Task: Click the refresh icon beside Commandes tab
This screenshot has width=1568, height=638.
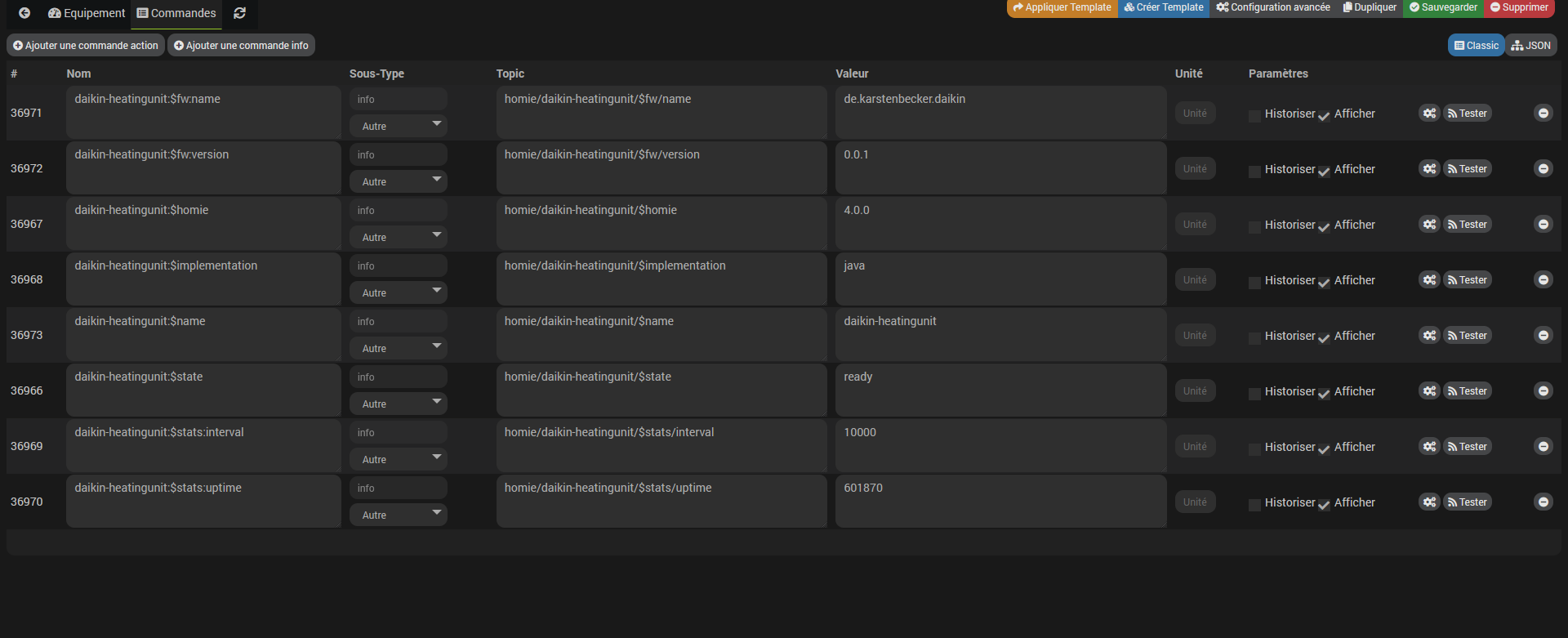Action: click(239, 13)
